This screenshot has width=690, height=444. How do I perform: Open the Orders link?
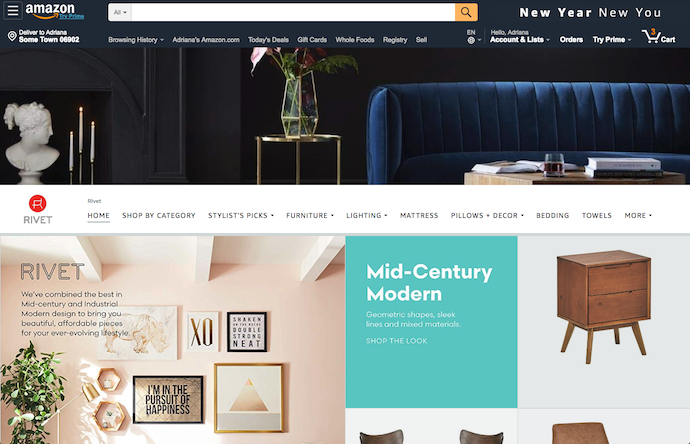click(571, 40)
